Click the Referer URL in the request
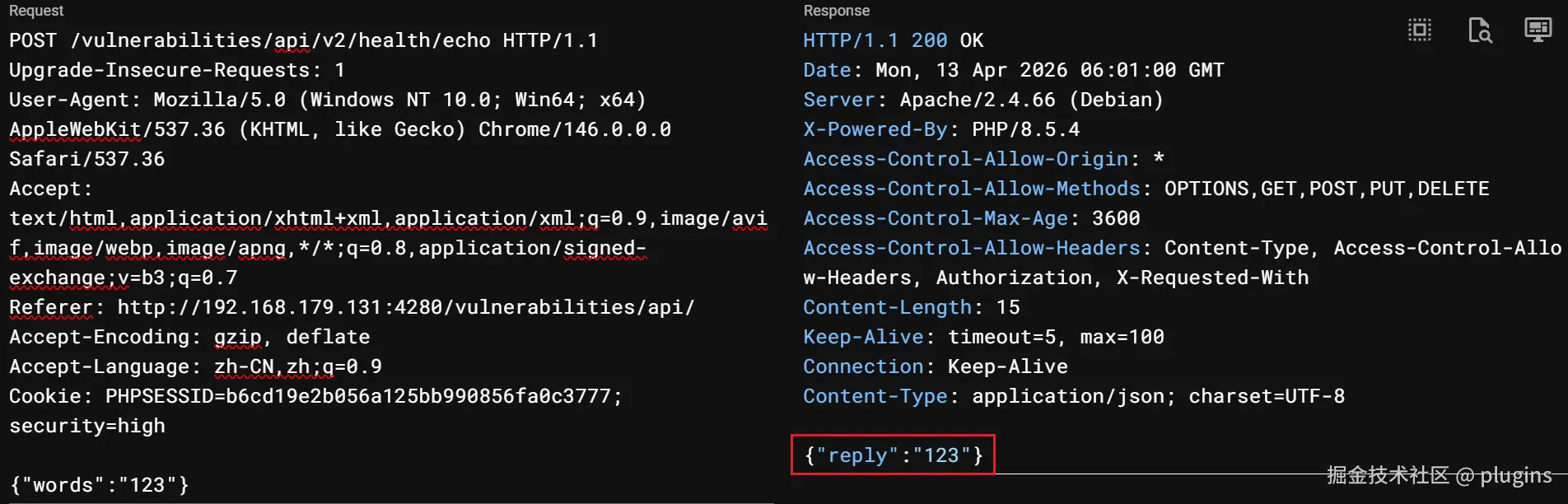This screenshot has height=504, width=1568. [405, 307]
